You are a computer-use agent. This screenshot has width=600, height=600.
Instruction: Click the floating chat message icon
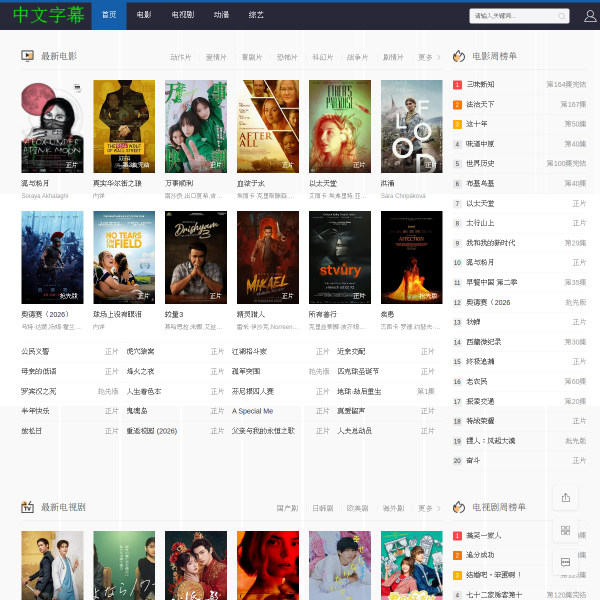(x=566, y=562)
